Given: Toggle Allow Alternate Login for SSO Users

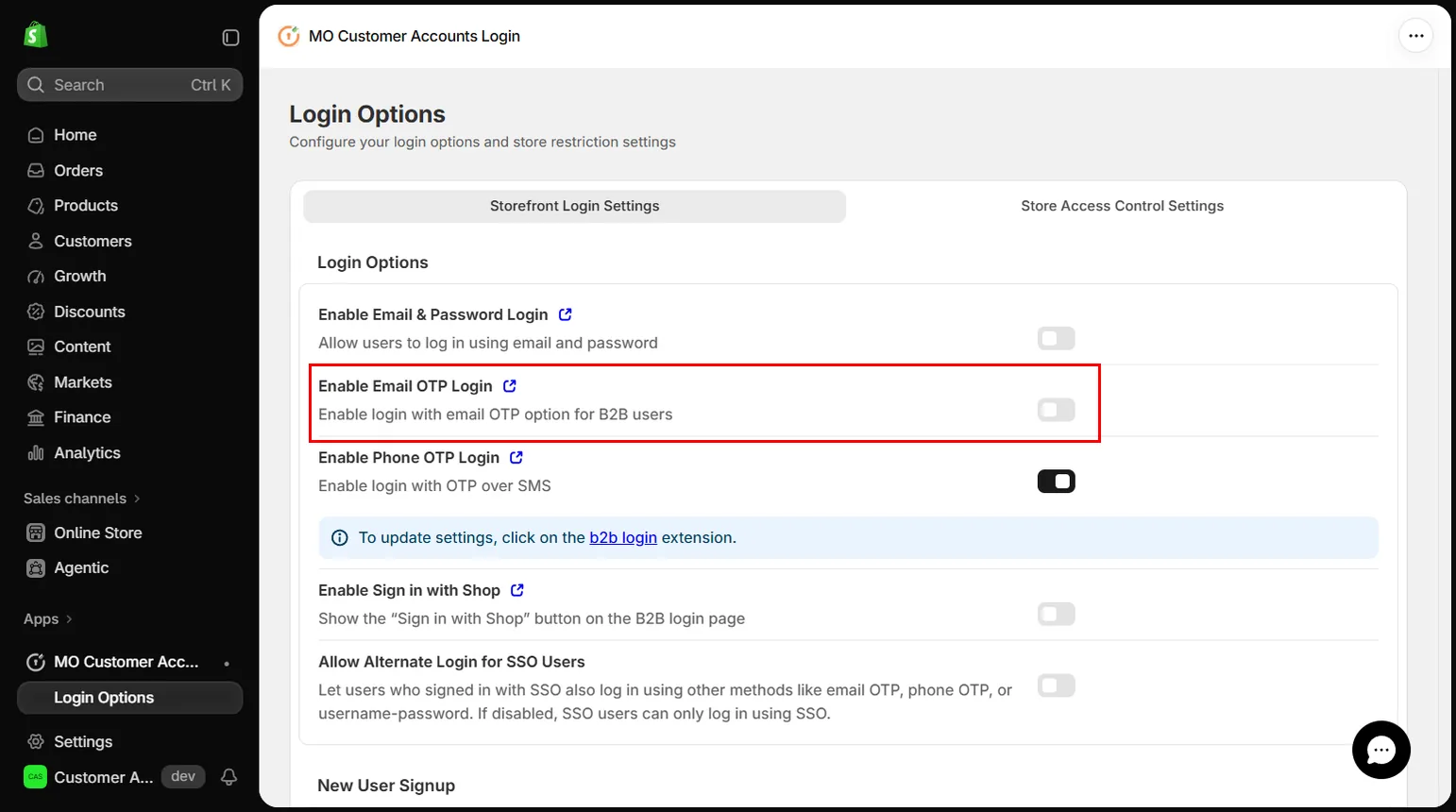Looking at the screenshot, I should click(1056, 685).
